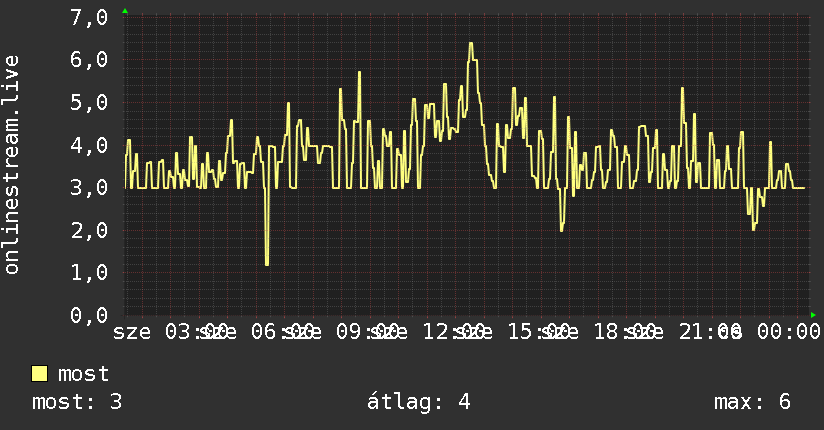Click the 'most: 3' current value text
824x430 pixels.
point(77,402)
